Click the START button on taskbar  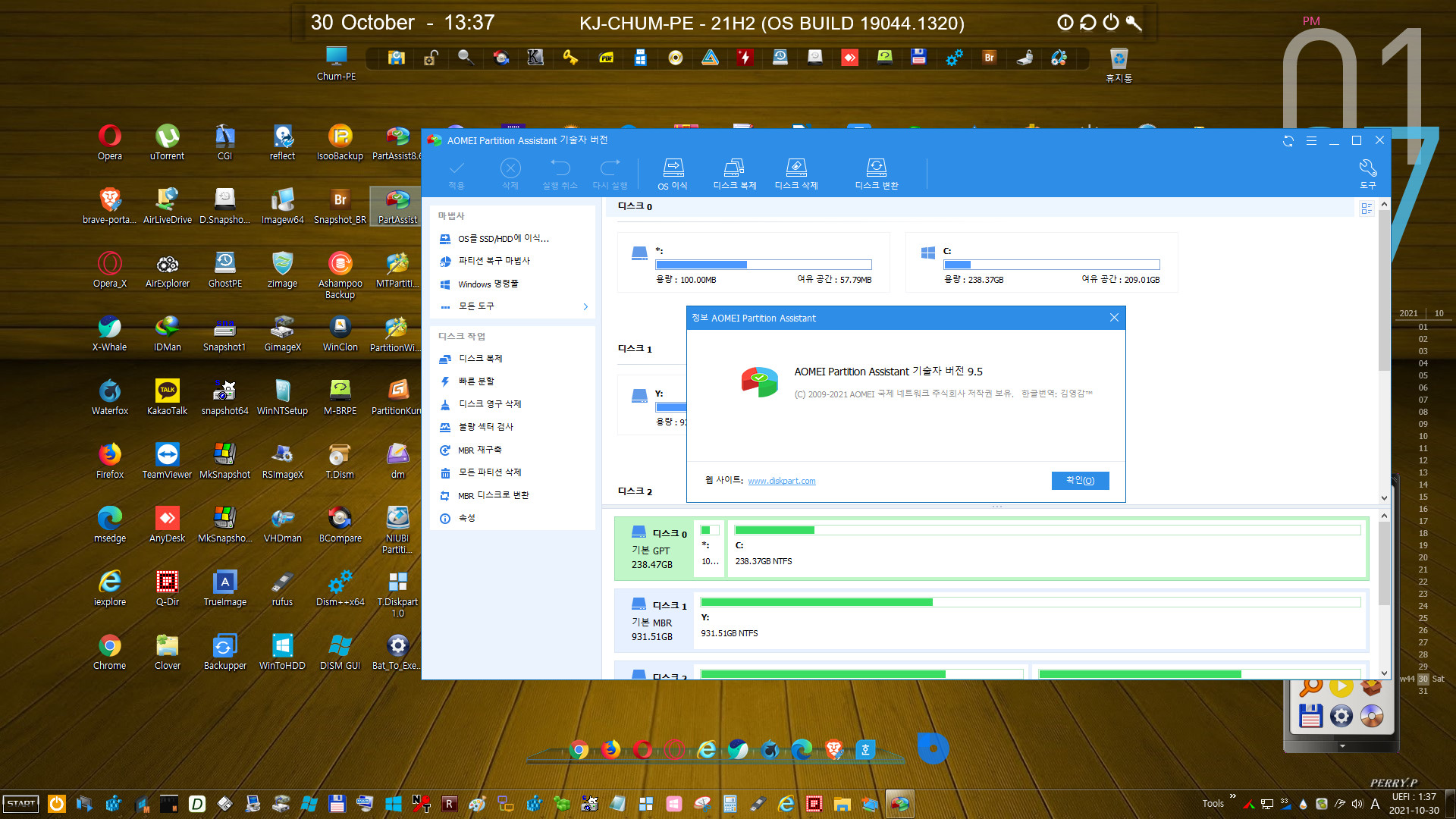tap(21, 804)
